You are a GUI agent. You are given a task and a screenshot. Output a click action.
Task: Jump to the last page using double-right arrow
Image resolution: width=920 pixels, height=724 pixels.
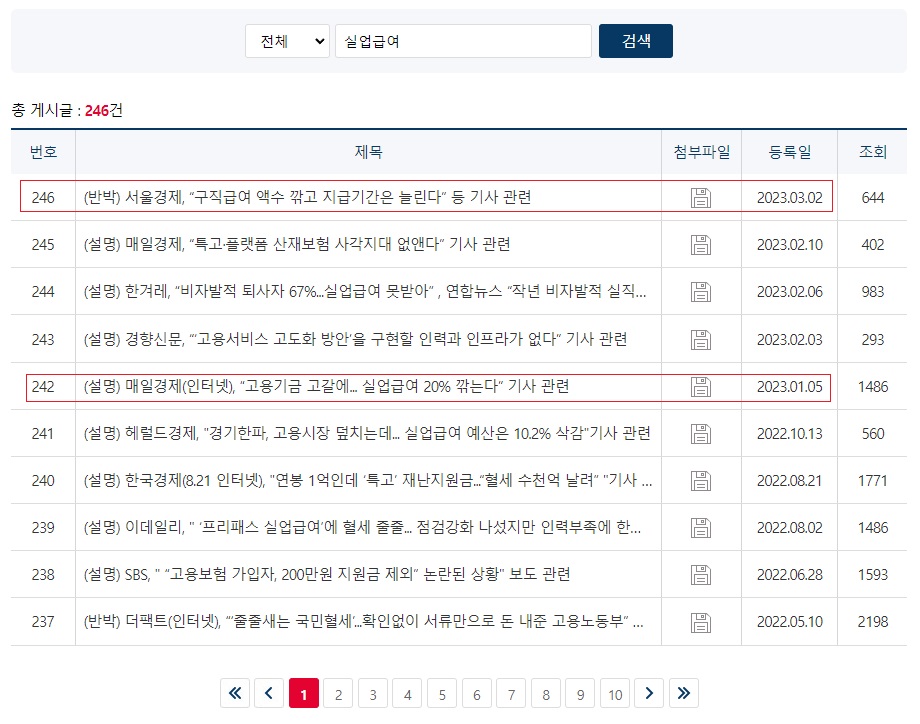point(684,693)
